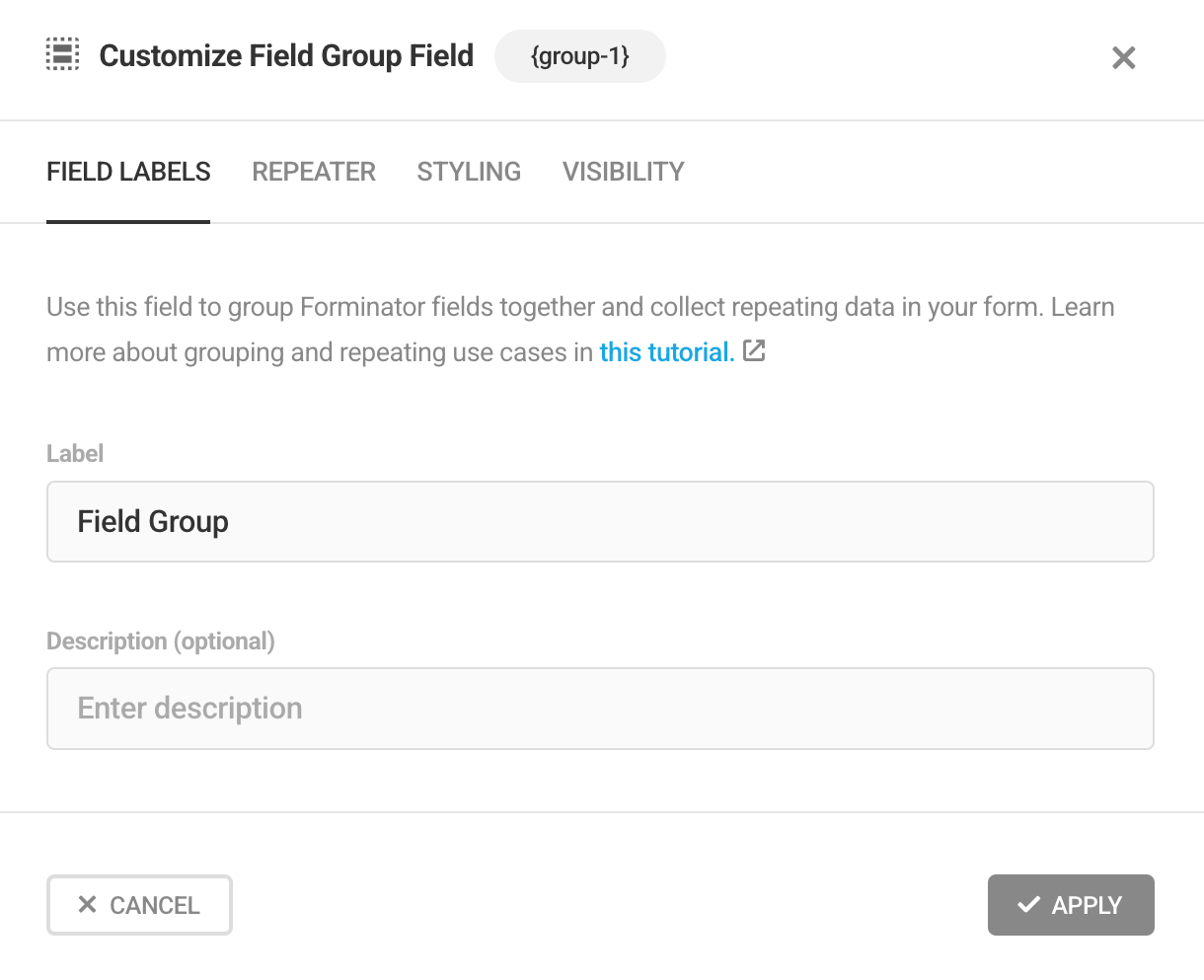Click the external link icon after tutorial

pyautogui.click(x=754, y=350)
